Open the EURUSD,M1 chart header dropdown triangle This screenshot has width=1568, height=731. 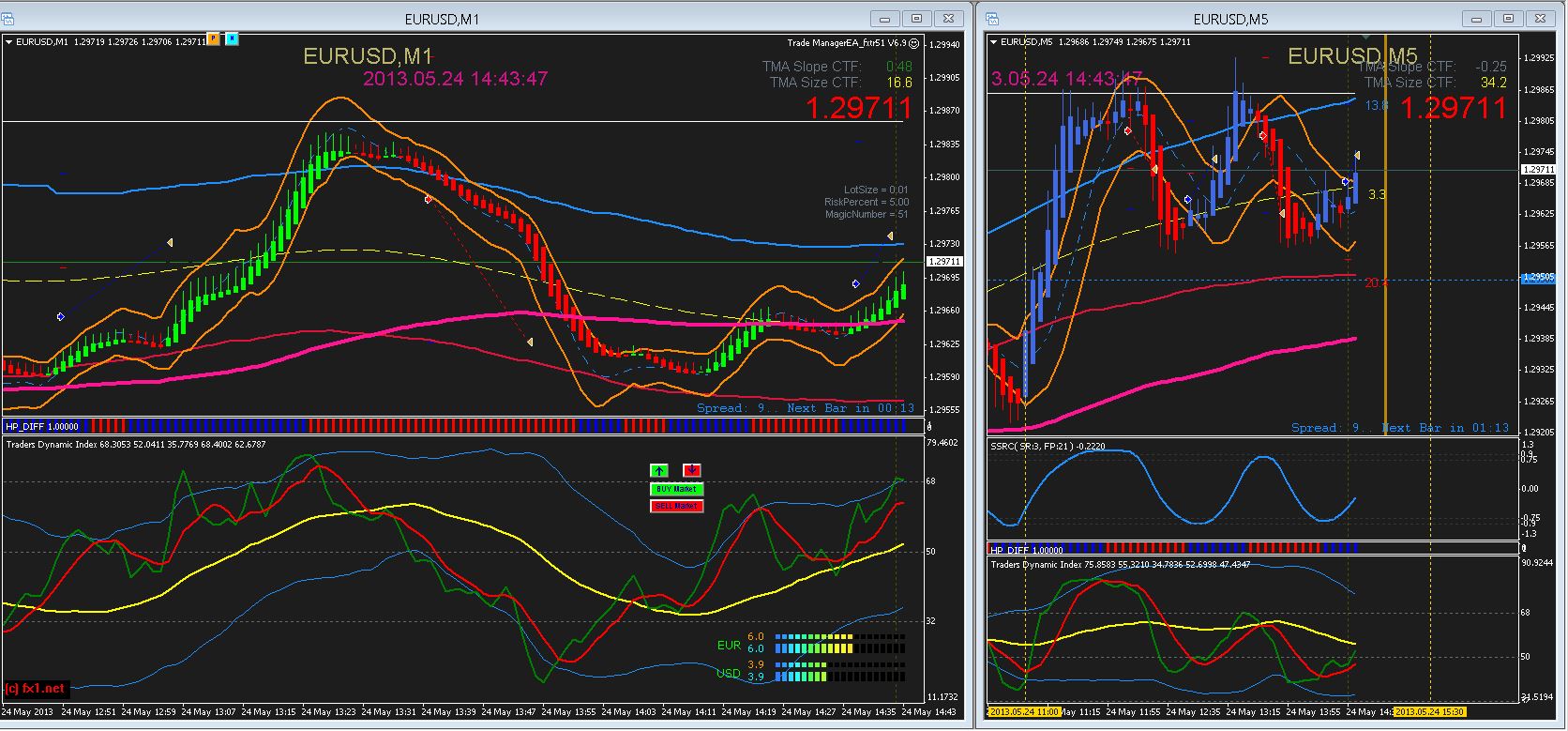pyautogui.click(x=9, y=41)
